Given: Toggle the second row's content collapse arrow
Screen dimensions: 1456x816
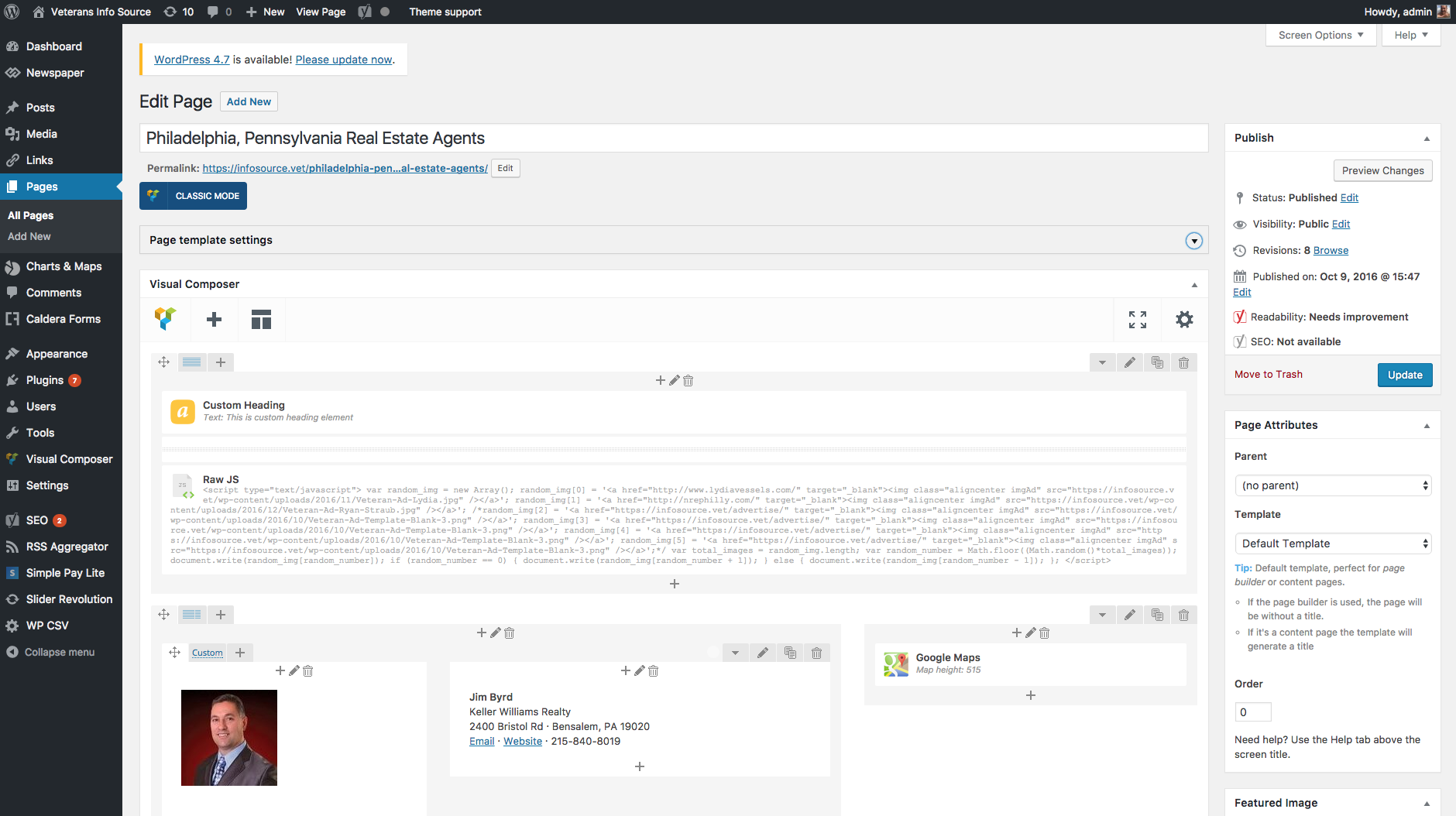Looking at the screenshot, I should (x=1102, y=615).
